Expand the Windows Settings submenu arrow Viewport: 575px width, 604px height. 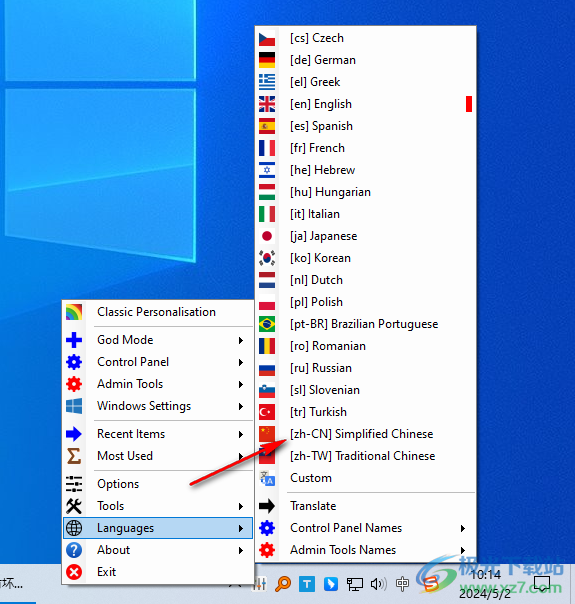pyautogui.click(x=241, y=406)
